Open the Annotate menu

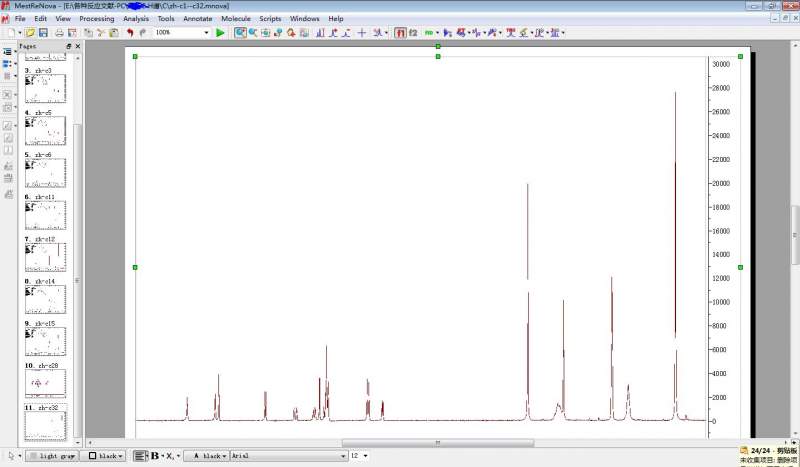click(197, 18)
